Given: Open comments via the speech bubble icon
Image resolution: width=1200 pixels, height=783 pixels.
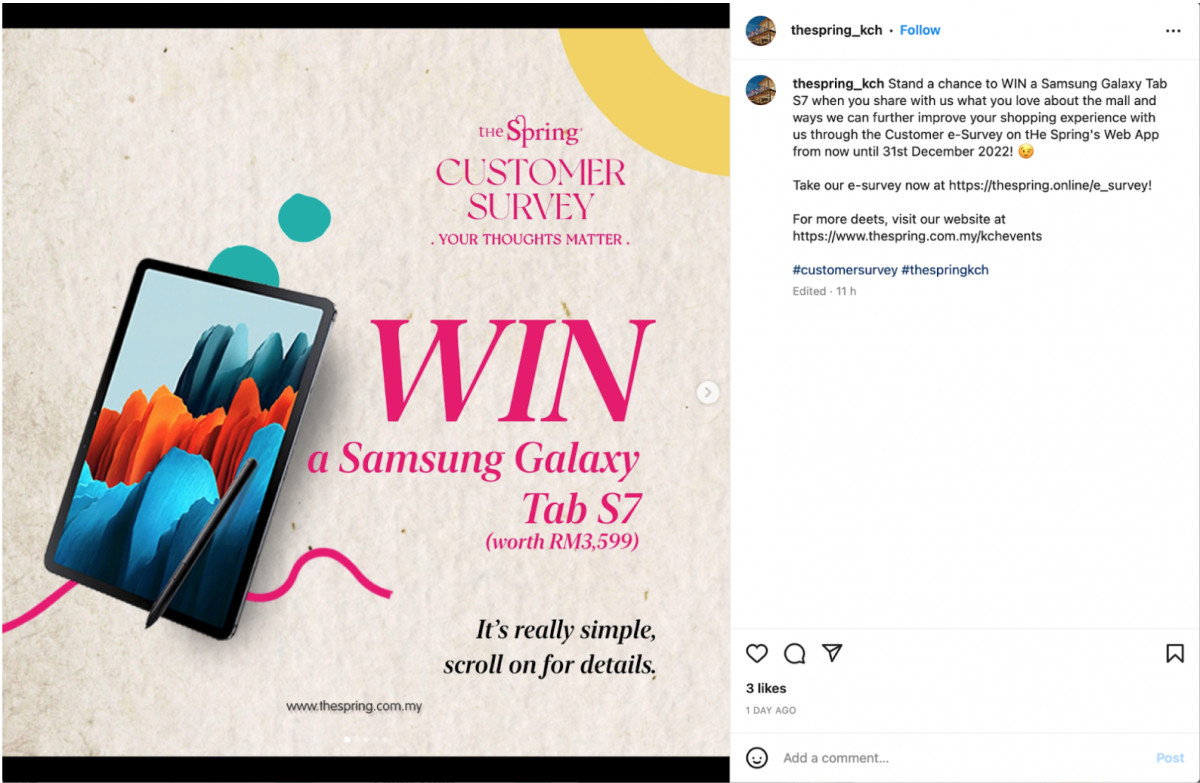Looking at the screenshot, I should click(x=795, y=653).
